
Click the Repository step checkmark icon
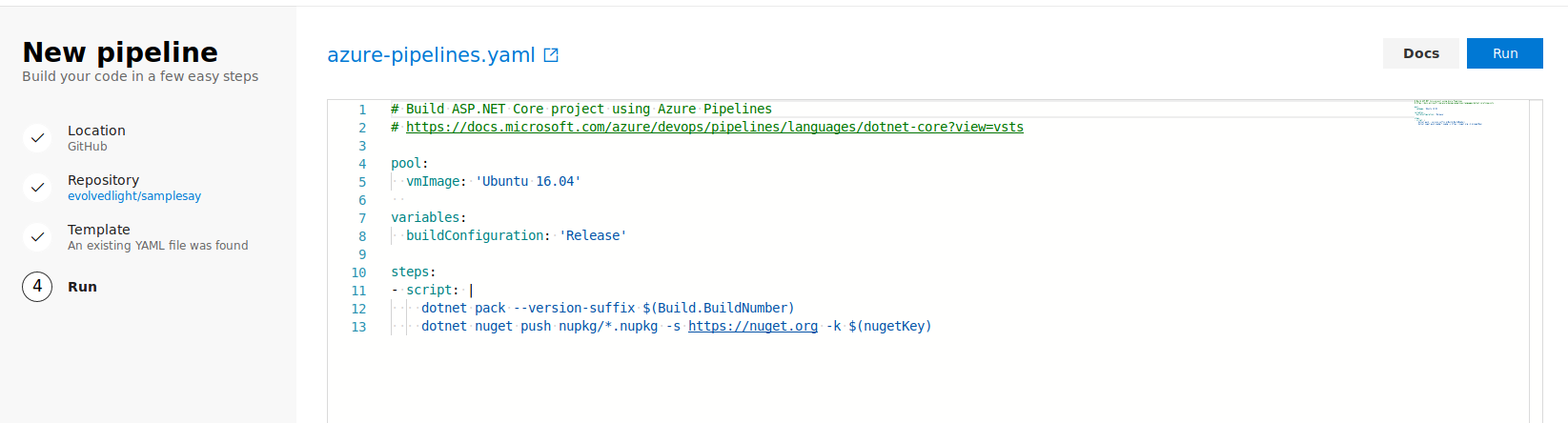(x=37, y=188)
